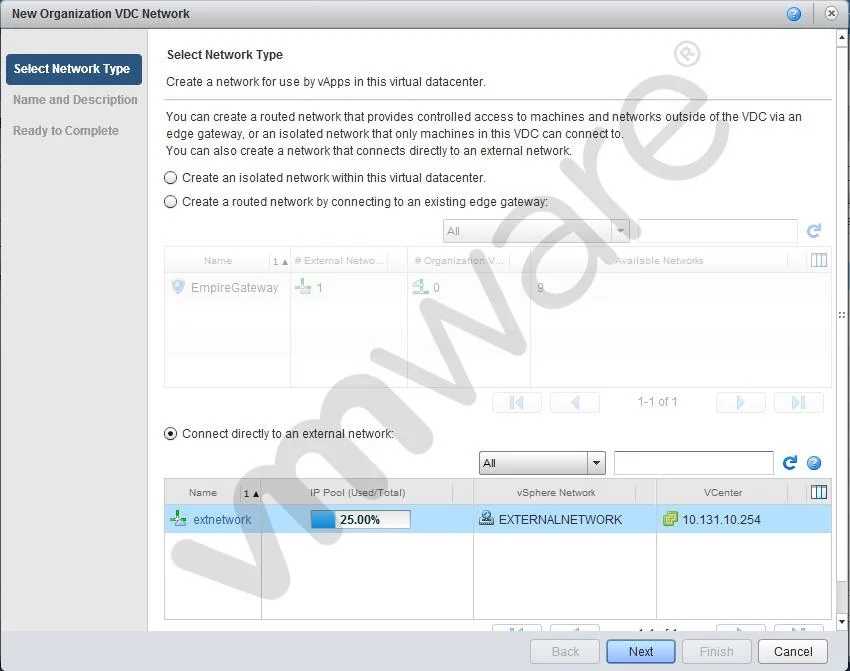
Task: Click the 25.00% IP pool usage bar
Action: click(360, 519)
